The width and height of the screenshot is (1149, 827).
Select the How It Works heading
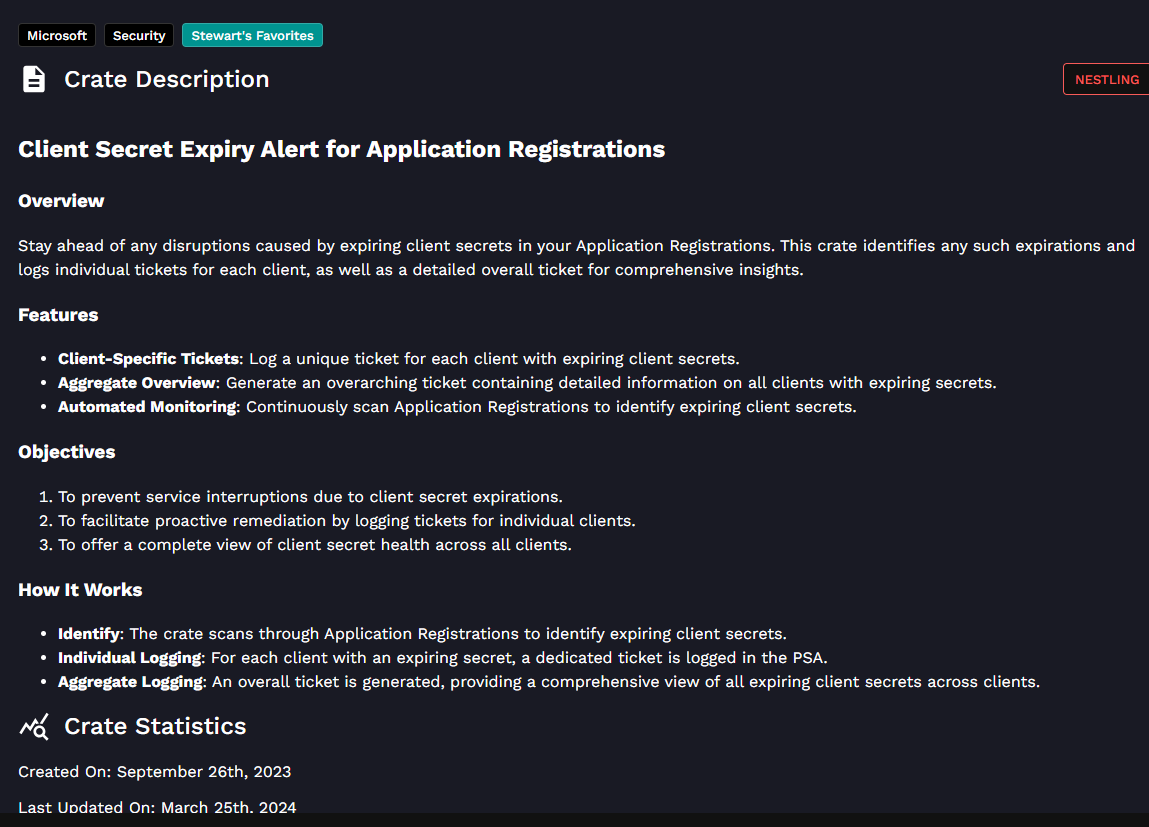80,589
